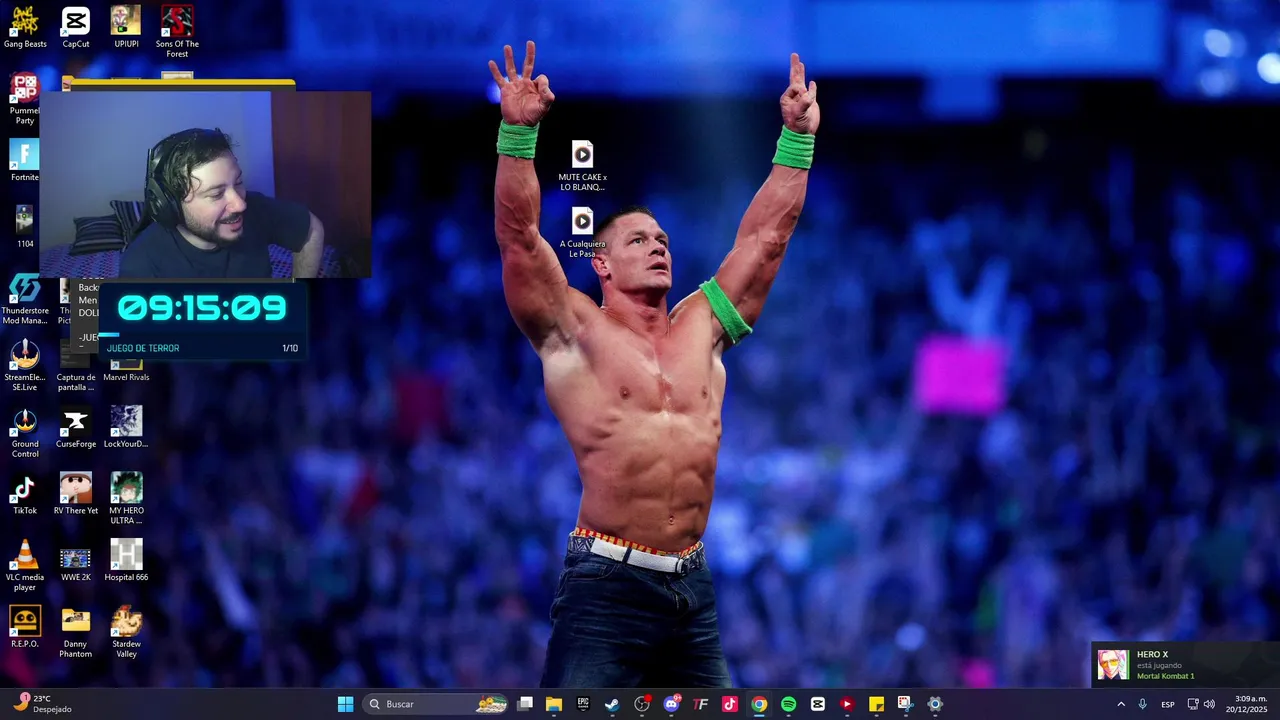Select the Marvel Rivals desktop label
The width and height of the screenshot is (1280, 720).
(x=126, y=377)
